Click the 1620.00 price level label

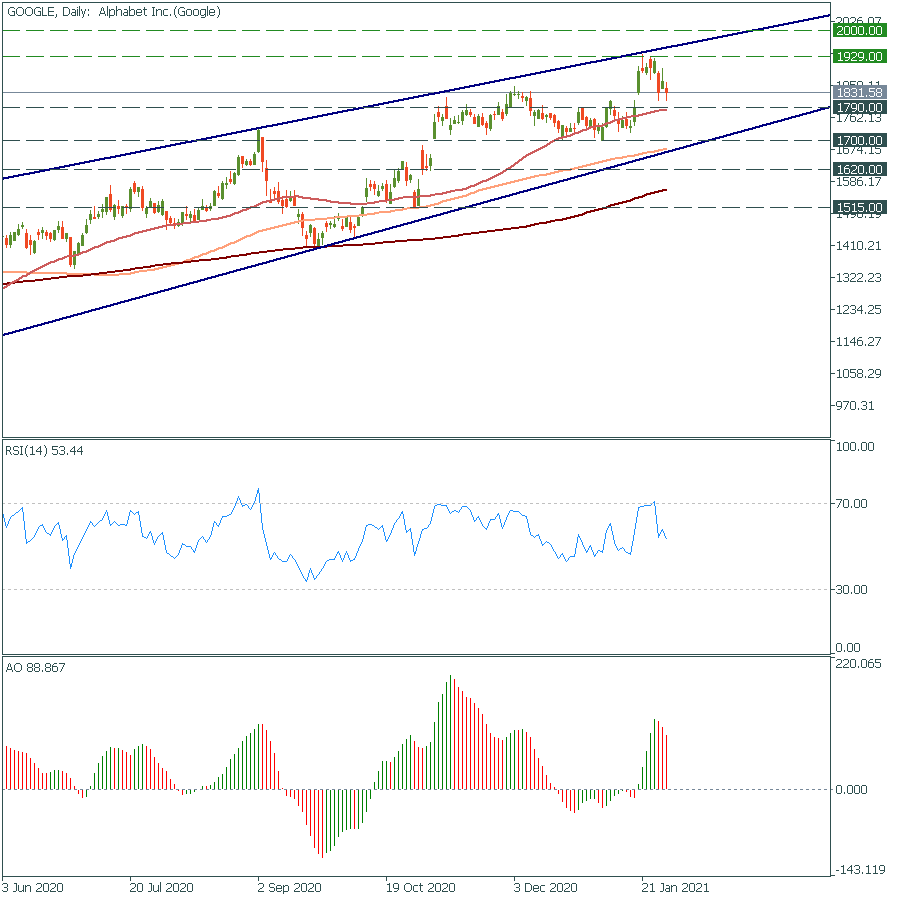(859, 170)
